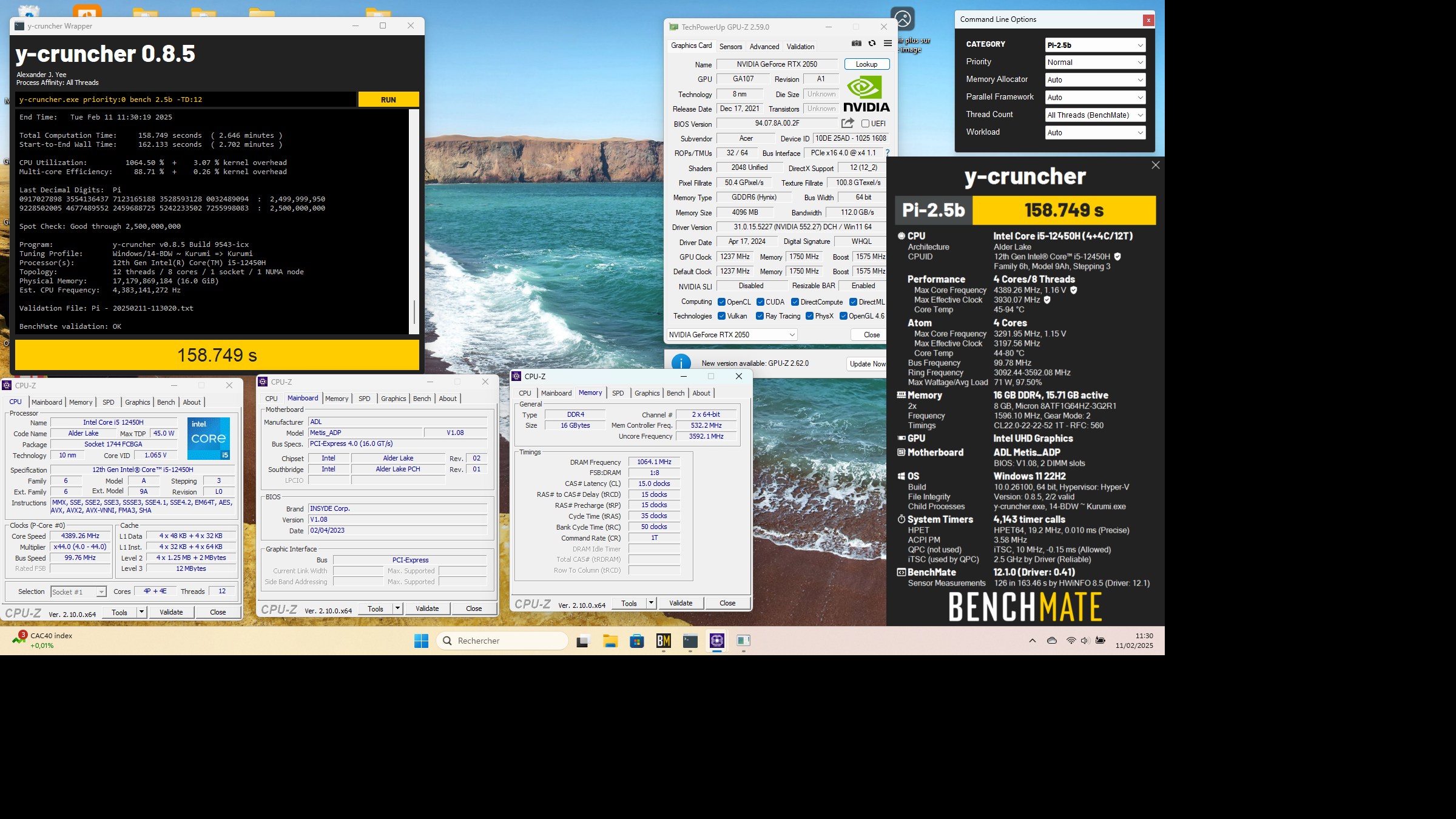
Task: Click OneDrive cloud tray icon
Action: tap(1052, 641)
